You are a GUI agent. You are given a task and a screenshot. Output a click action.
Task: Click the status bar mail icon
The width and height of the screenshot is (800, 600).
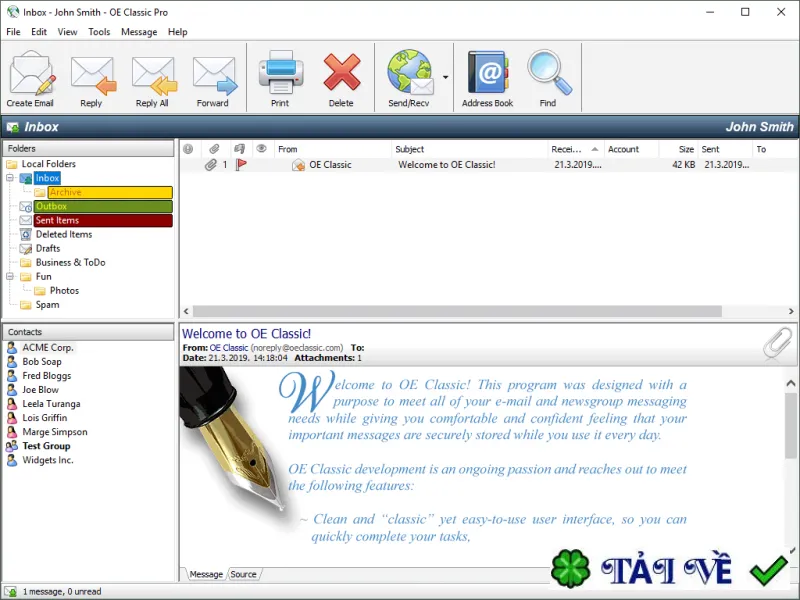tap(10, 592)
